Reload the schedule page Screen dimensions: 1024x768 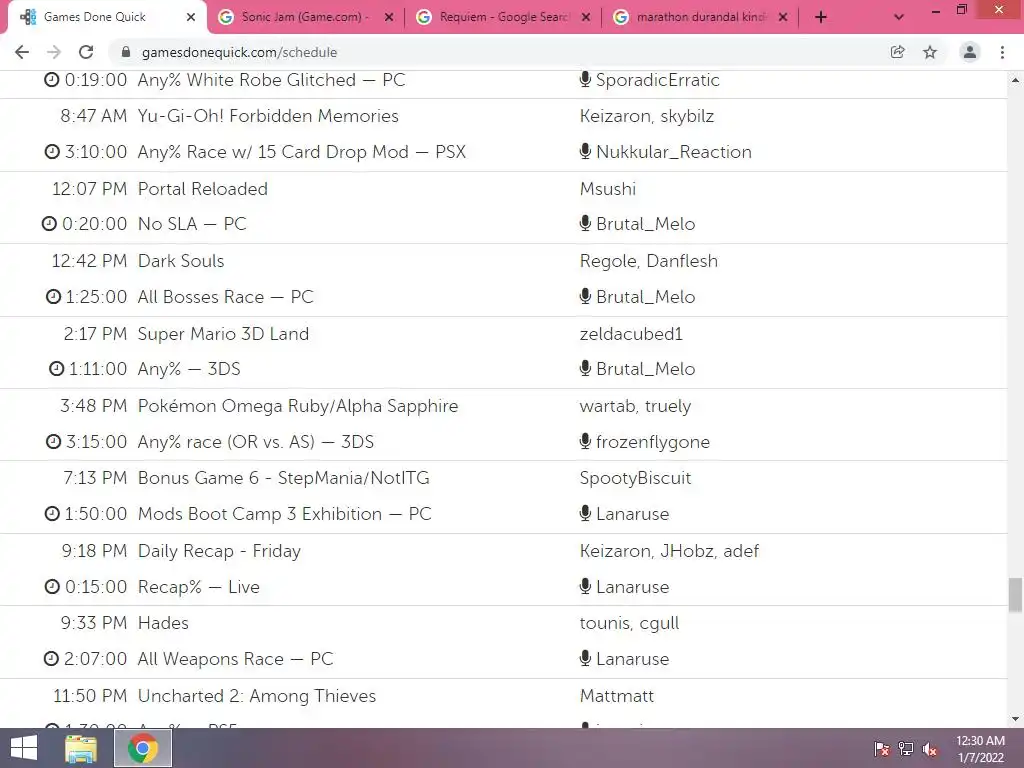click(x=86, y=52)
